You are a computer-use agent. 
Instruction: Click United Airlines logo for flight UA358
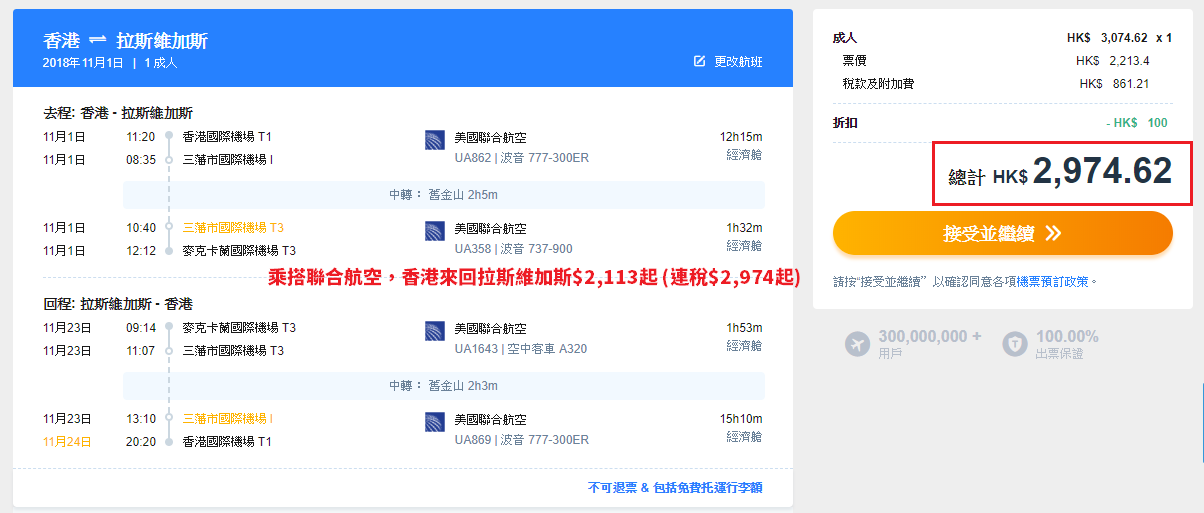pyautogui.click(x=434, y=232)
